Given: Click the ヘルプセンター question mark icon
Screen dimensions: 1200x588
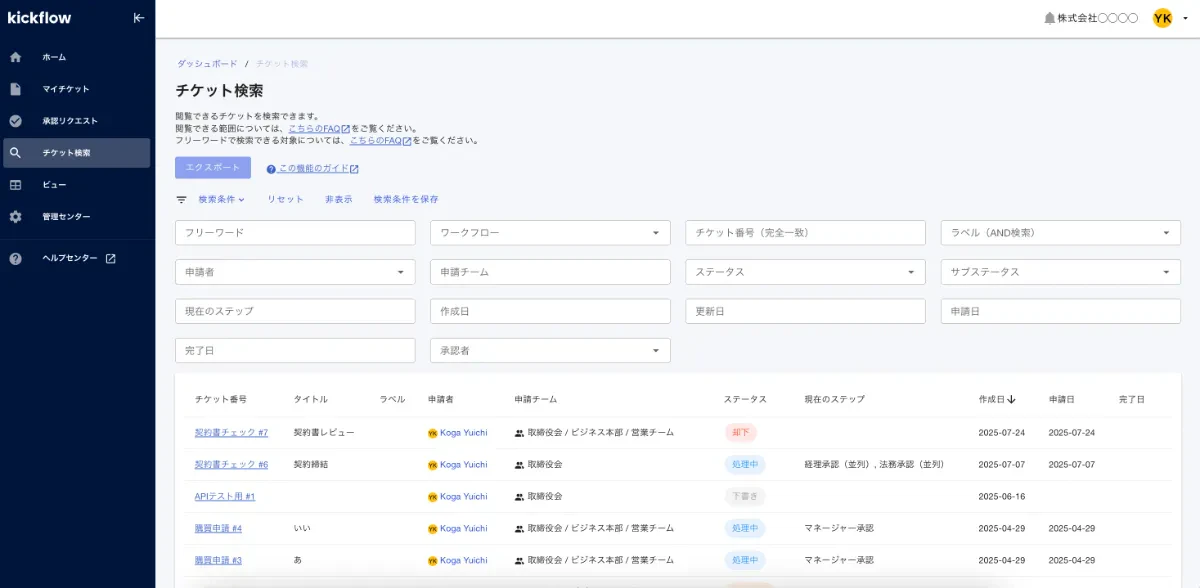Looking at the screenshot, I should click(15, 258).
